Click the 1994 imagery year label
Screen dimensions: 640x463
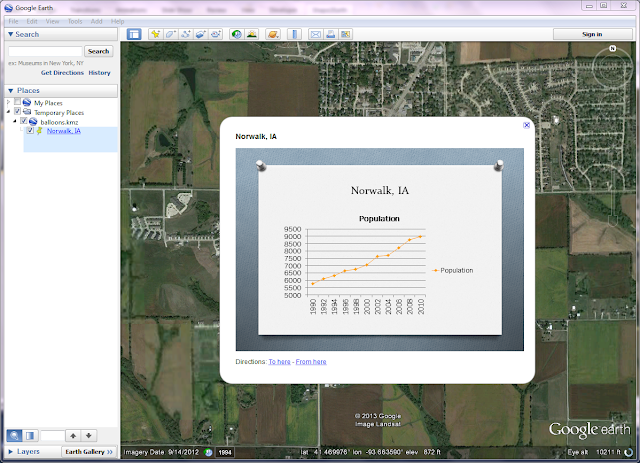(225, 452)
